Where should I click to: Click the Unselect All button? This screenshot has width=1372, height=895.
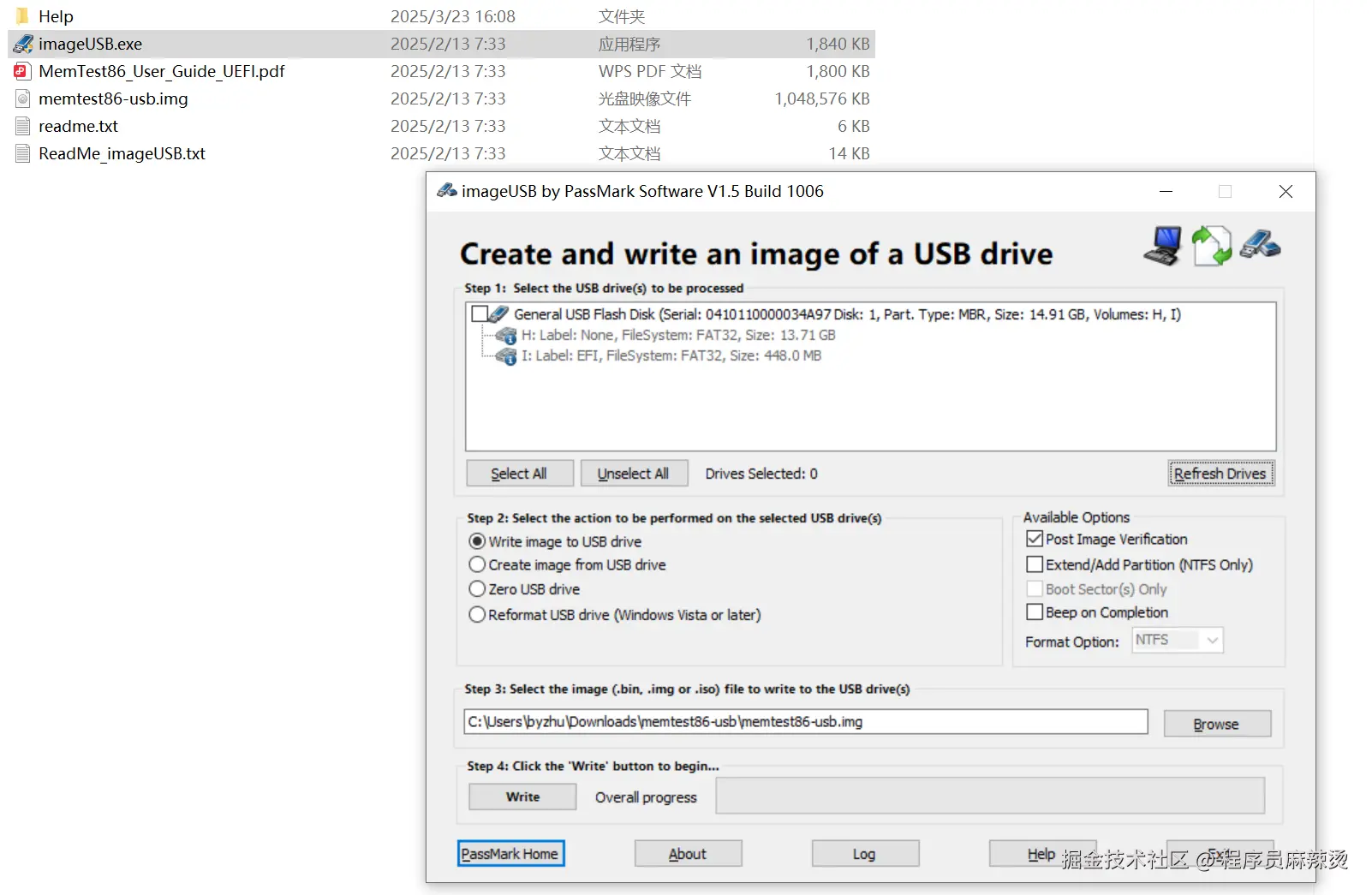pos(634,474)
